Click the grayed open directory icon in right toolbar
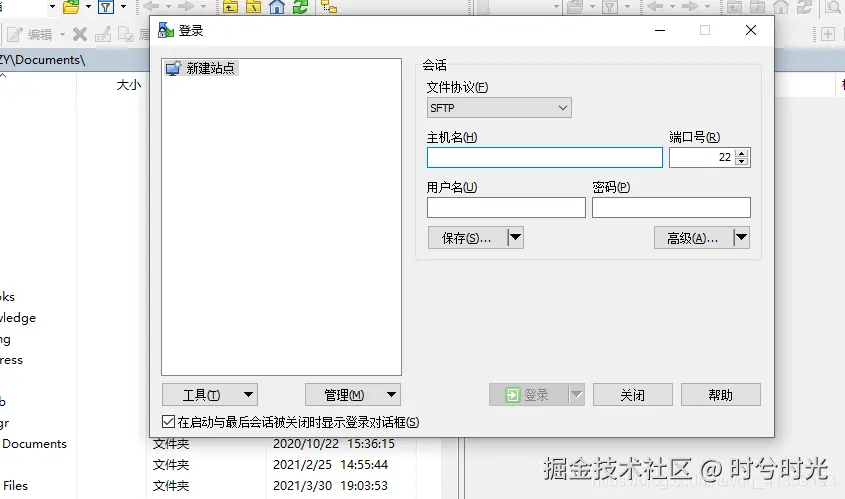 pos(575,7)
